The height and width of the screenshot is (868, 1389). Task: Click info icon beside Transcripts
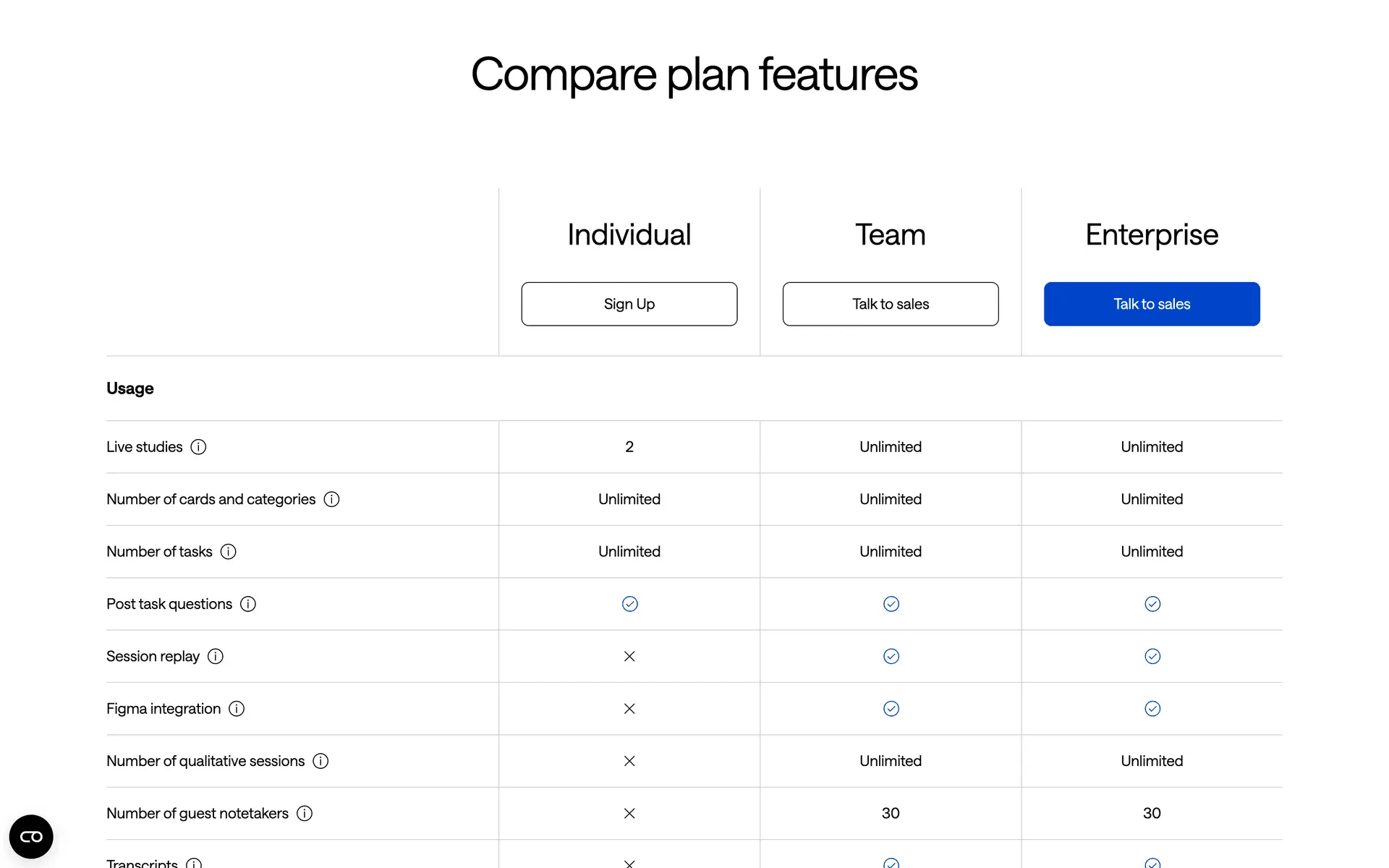point(194,863)
